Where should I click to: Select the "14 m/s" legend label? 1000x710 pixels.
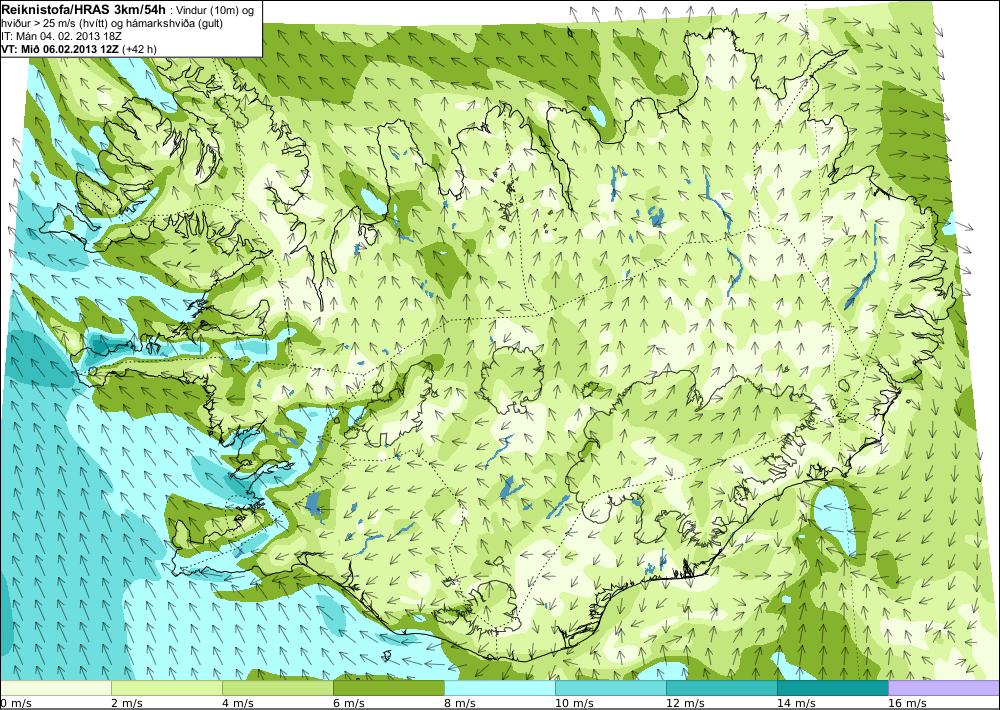coord(796,703)
